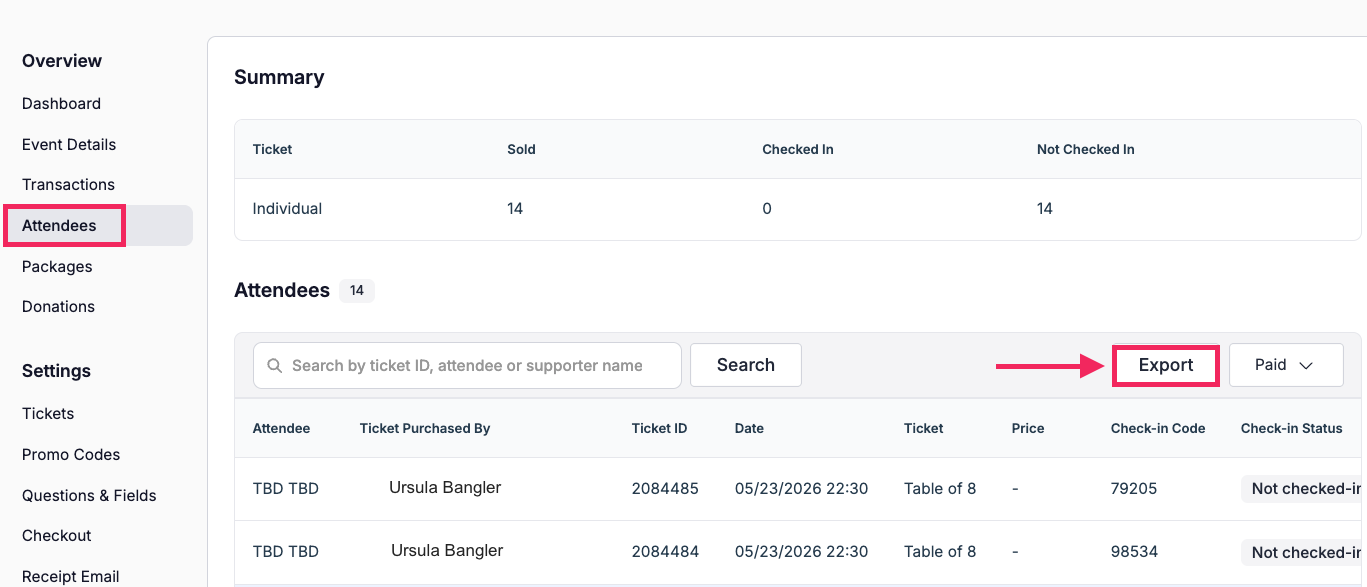Open the Paid filter dropdown
The image size is (1367, 587).
pos(1286,365)
